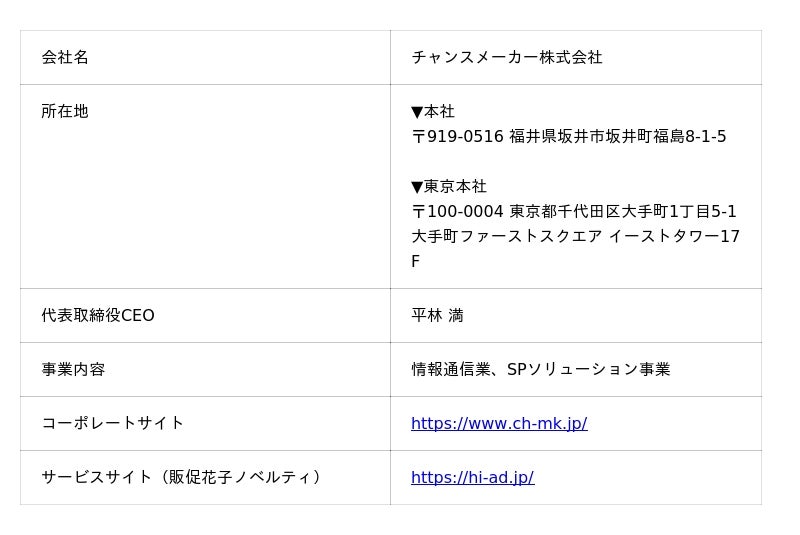Viewport: 800px width, 535px height.
Task: Select the CEO name 平林 満
Action: (437, 315)
